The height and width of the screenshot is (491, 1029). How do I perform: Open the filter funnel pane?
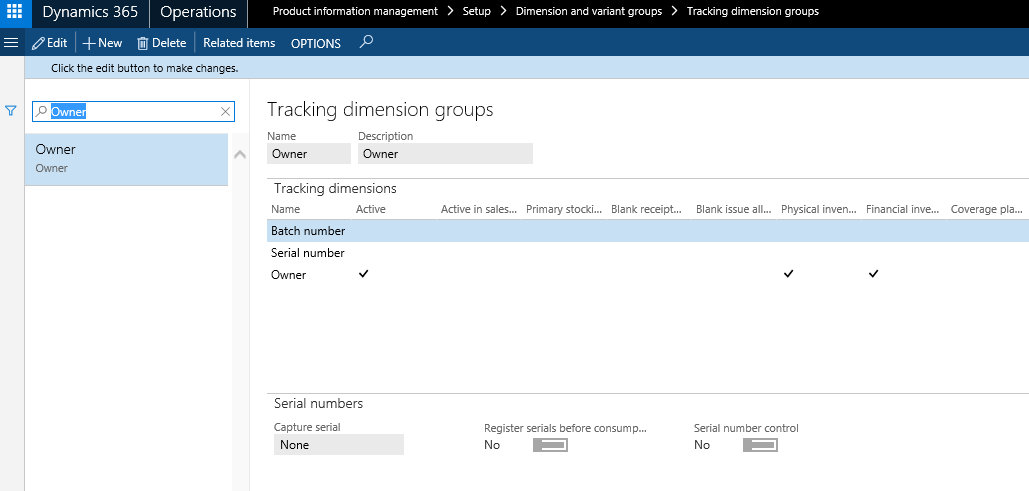pos(12,110)
